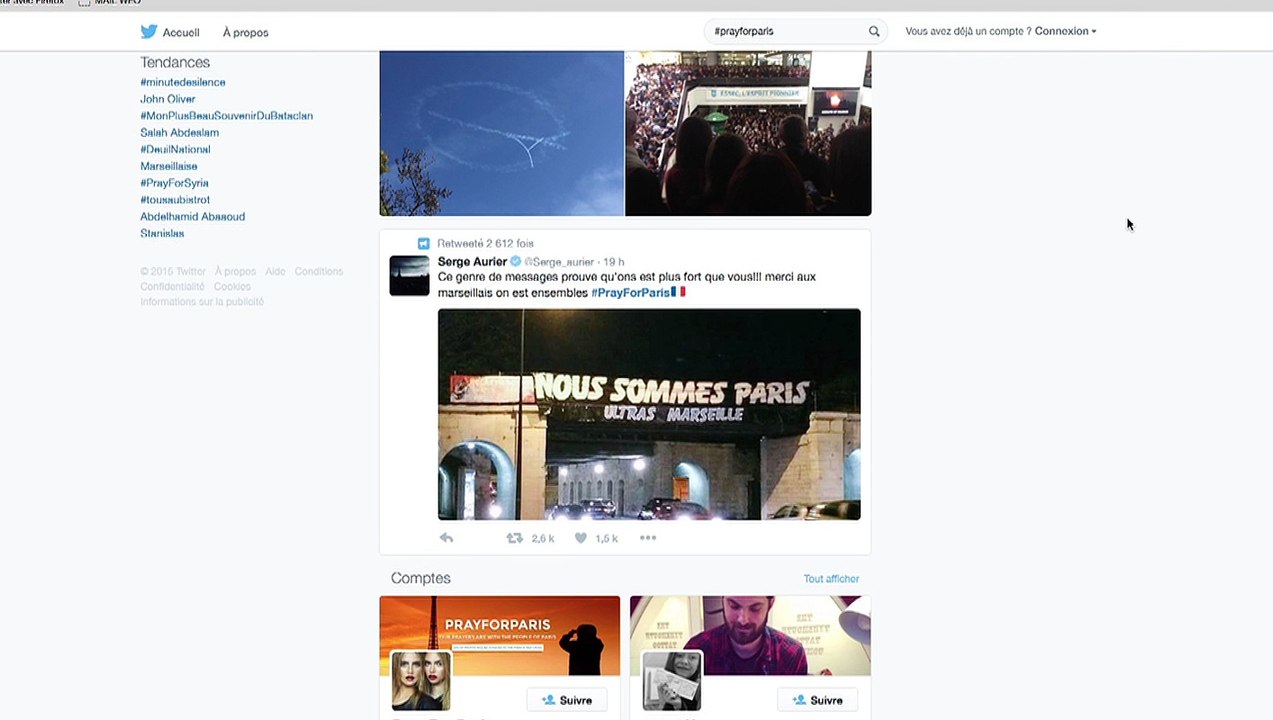Click the footer Confidentialité link
Viewport: 1273px width, 720px height.
tap(172, 287)
